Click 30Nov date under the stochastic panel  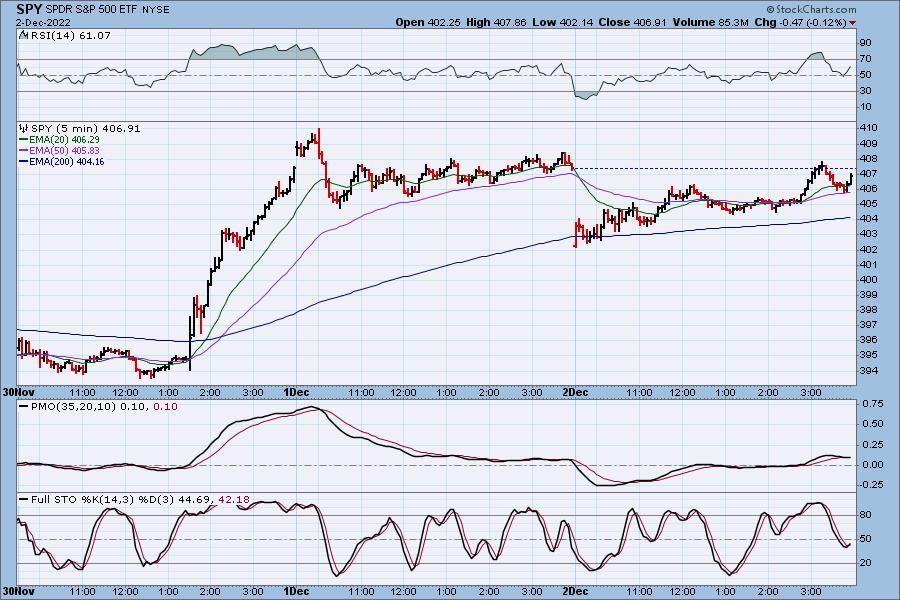pyautogui.click(x=20, y=591)
